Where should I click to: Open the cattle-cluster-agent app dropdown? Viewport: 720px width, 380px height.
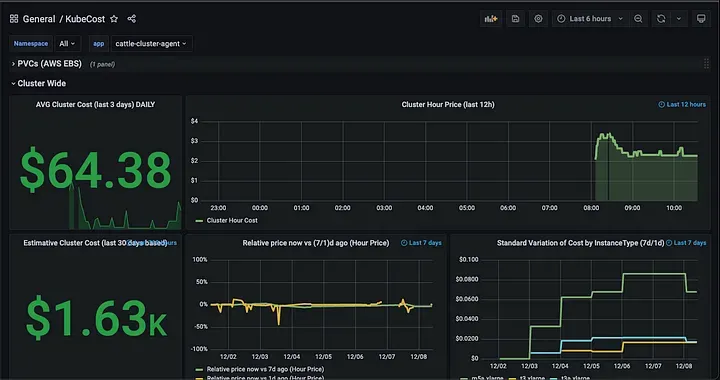click(151, 44)
